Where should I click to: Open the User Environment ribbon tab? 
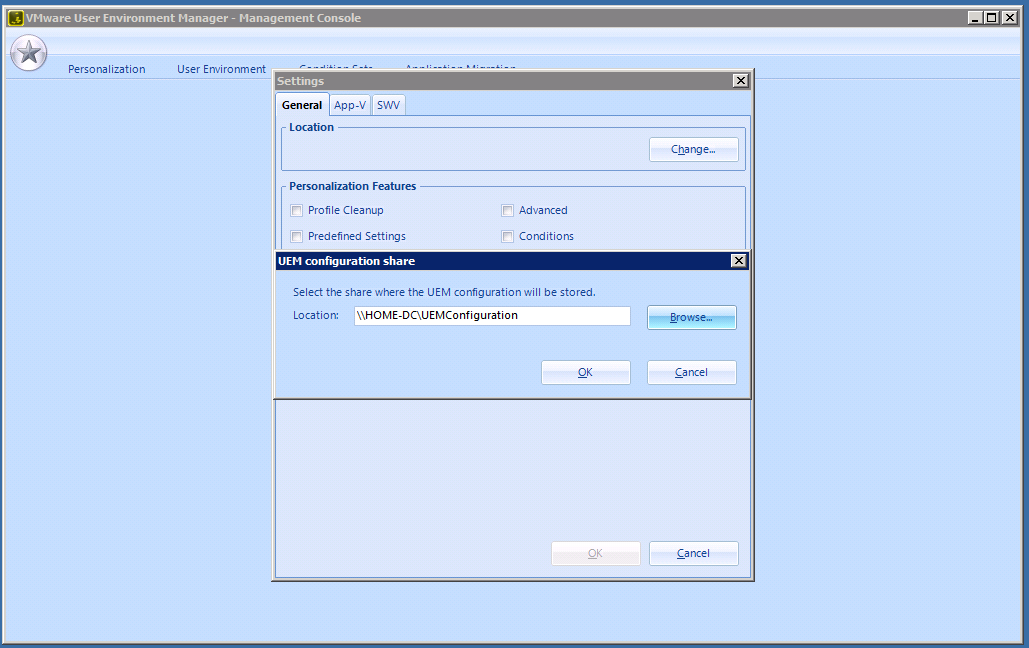coord(221,69)
